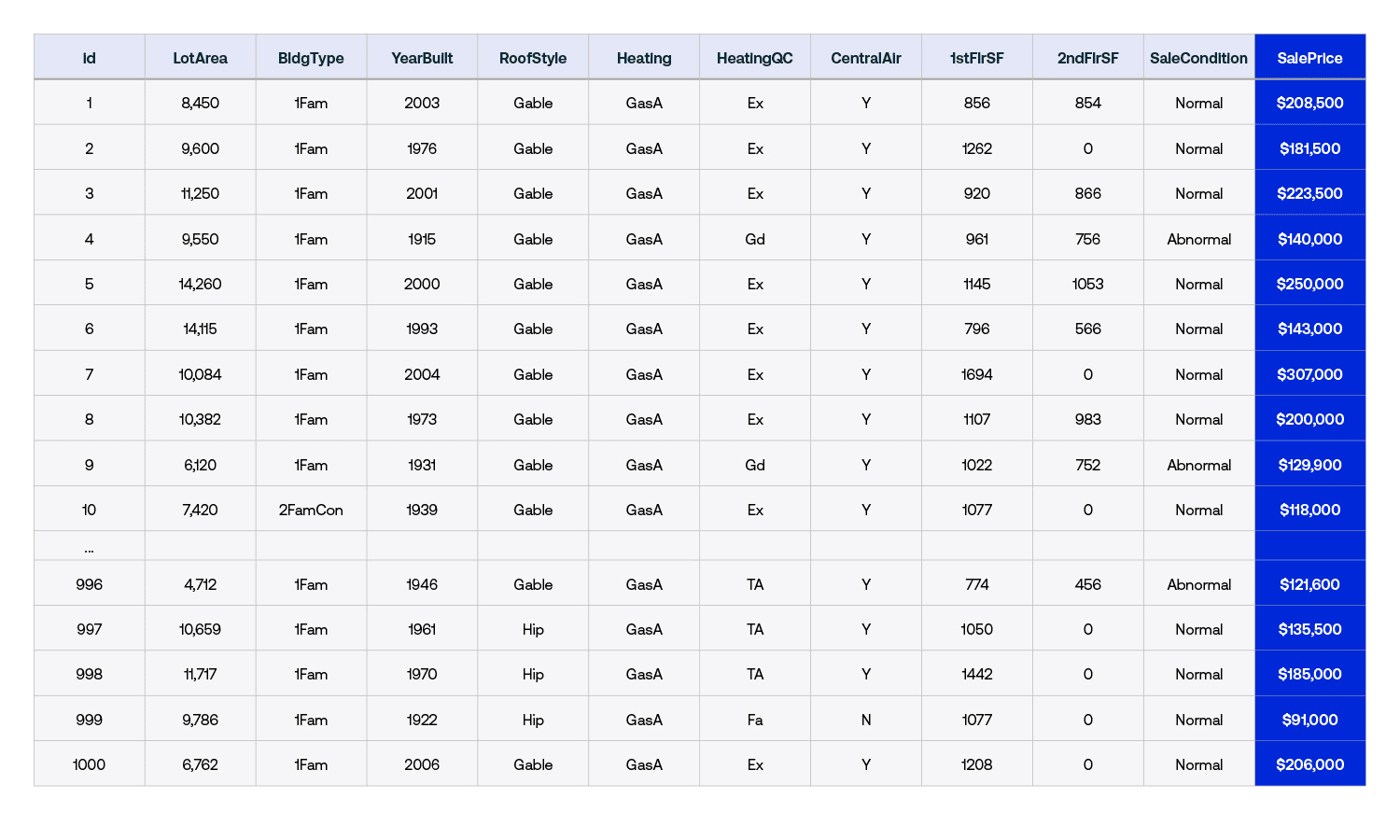Select the 1053 second floor area cell

[x=1087, y=284]
